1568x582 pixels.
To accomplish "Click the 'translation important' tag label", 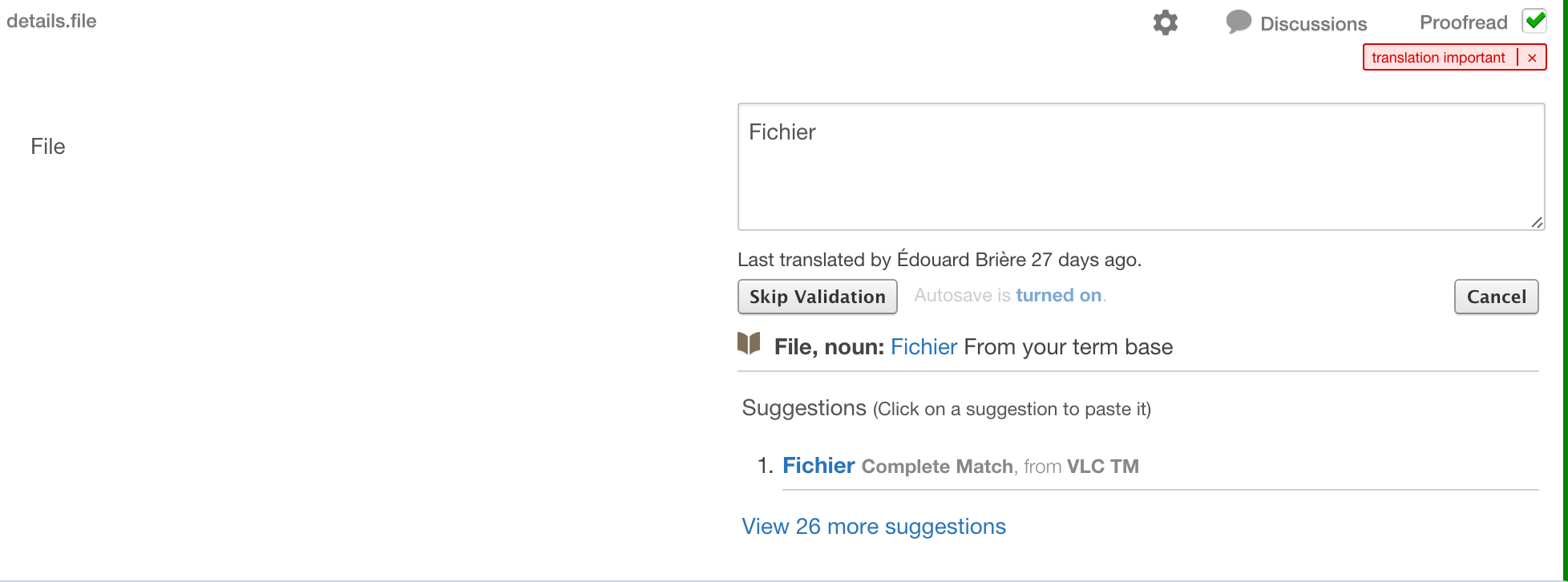I will 1438,58.
